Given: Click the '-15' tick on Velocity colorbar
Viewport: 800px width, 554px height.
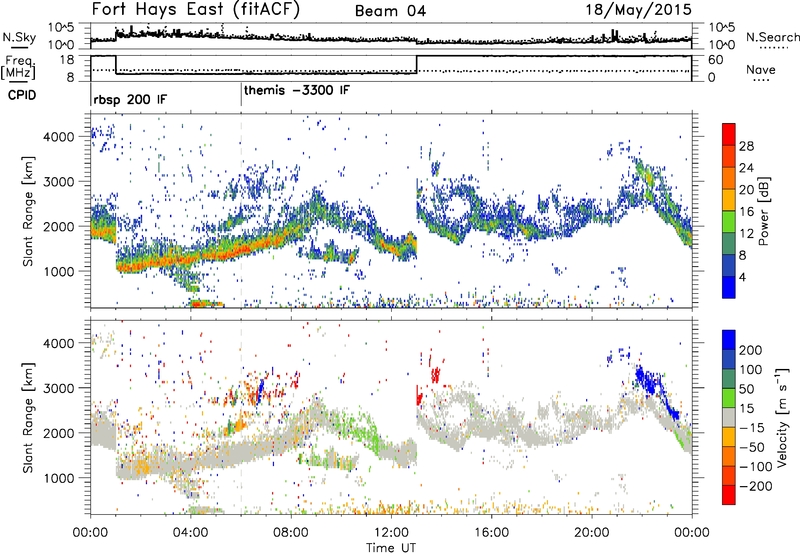Looking at the screenshot, I should 752,428.
